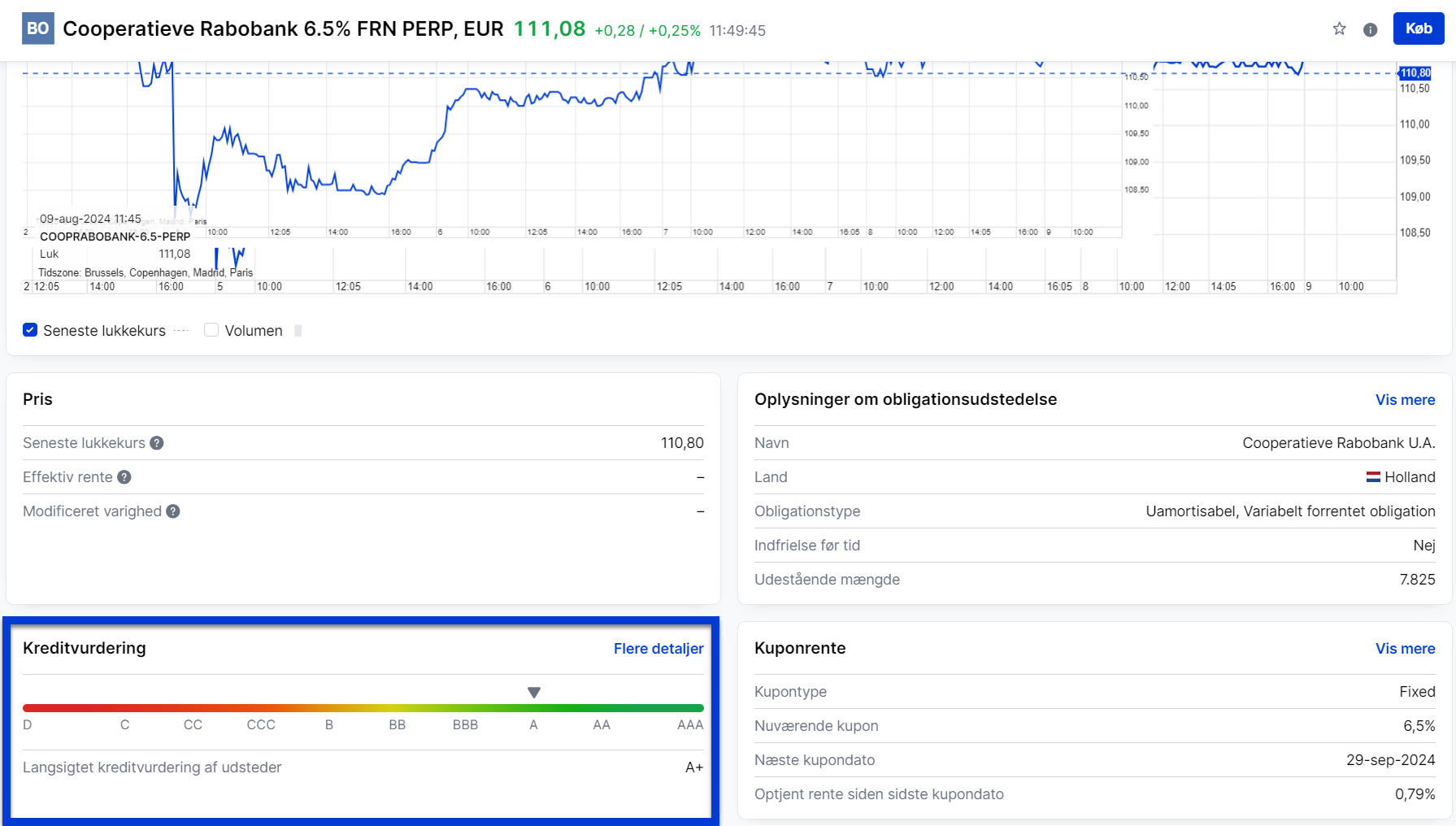Viewport: 1456px width, 826px height.
Task: Open Flere detaljer for Kreditvurdering
Action: [658, 649]
